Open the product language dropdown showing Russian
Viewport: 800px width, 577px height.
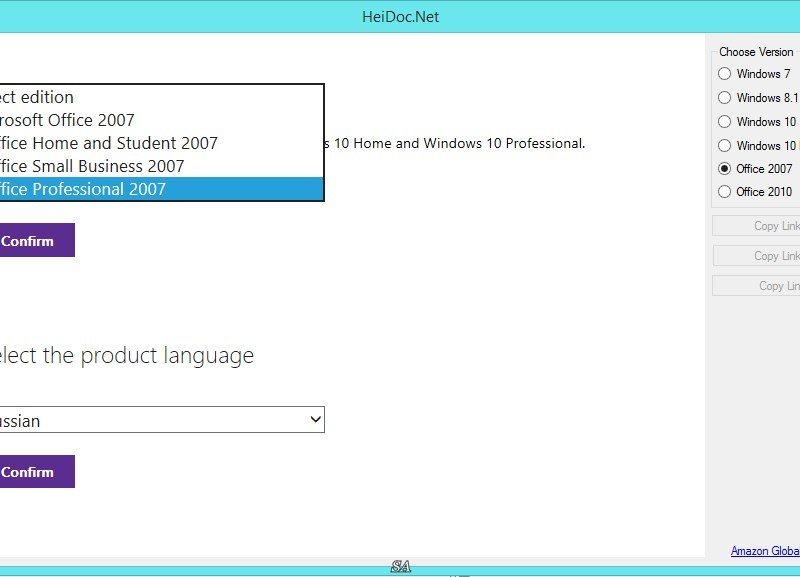tap(162, 420)
